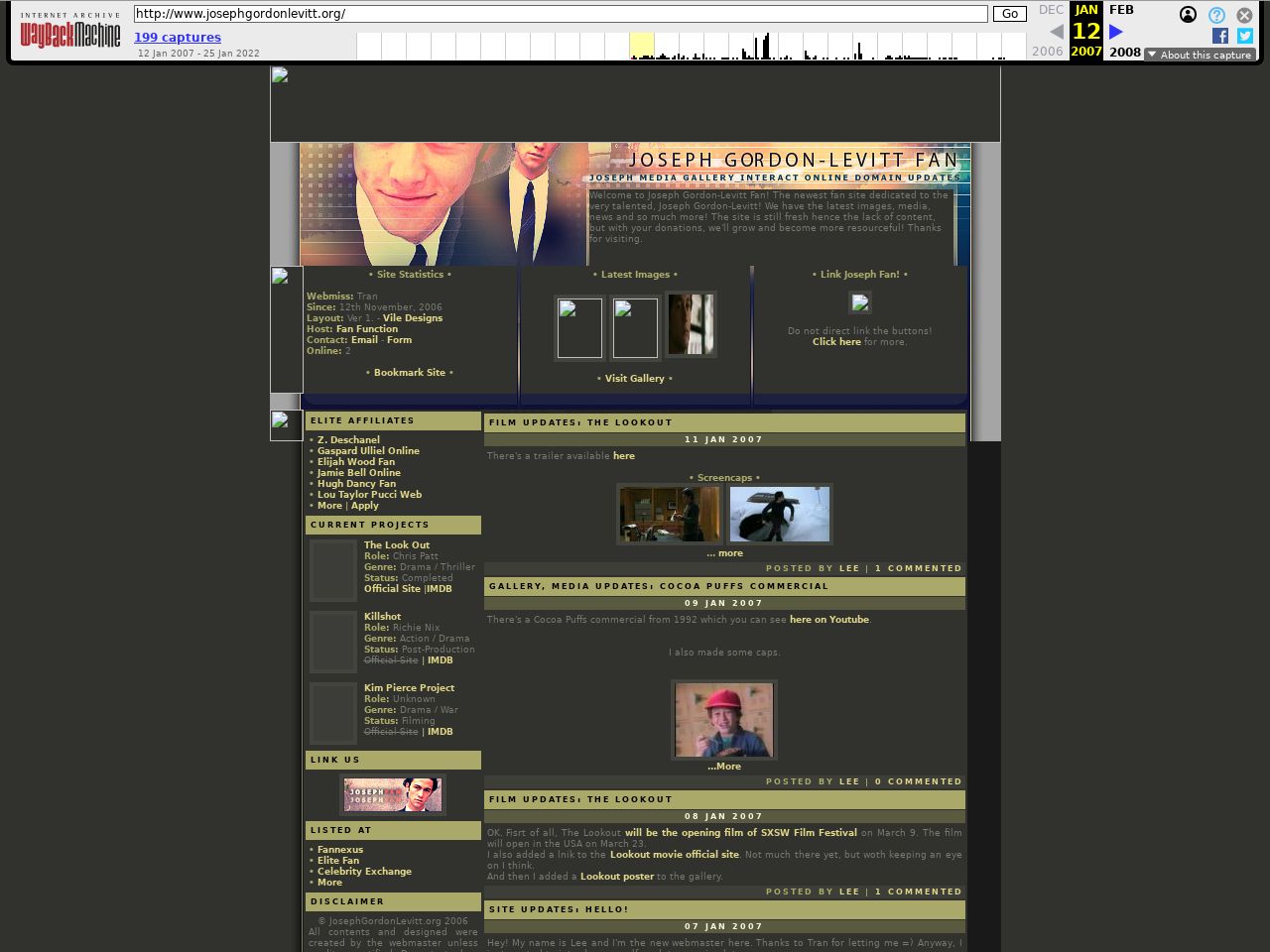
Task: Open the Lookout trailer via here link
Action: click(x=624, y=455)
